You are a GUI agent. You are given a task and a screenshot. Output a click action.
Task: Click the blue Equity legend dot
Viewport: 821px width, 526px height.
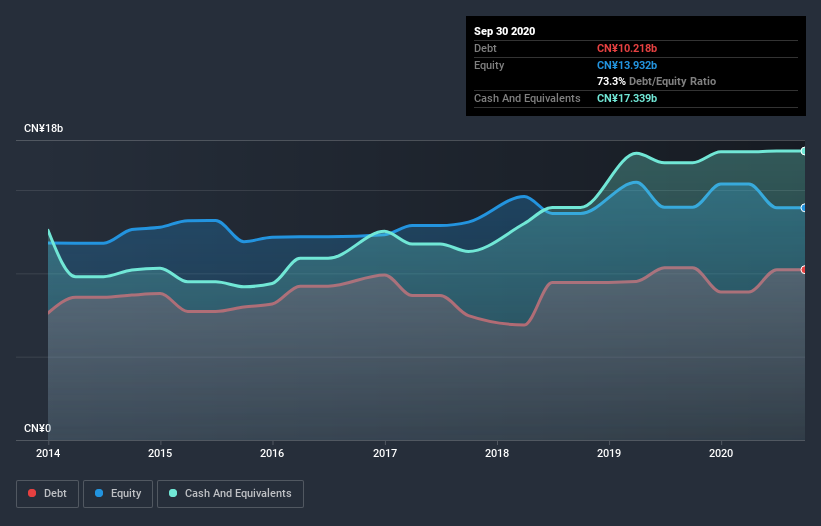tap(99, 493)
